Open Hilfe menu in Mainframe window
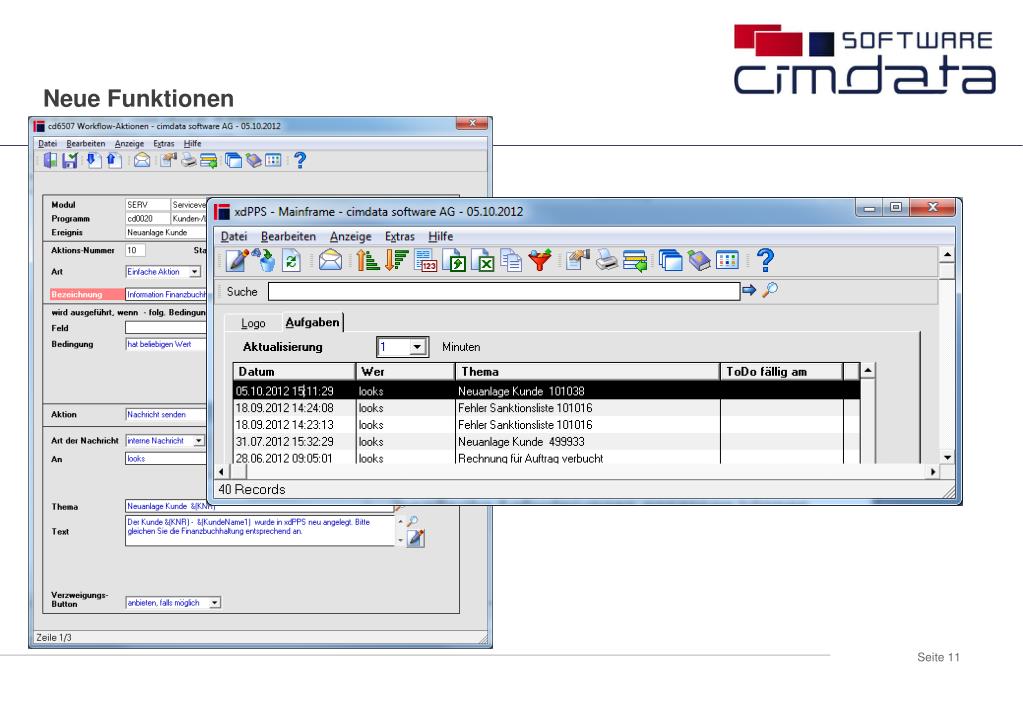1023x708 pixels. (x=440, y=236)
